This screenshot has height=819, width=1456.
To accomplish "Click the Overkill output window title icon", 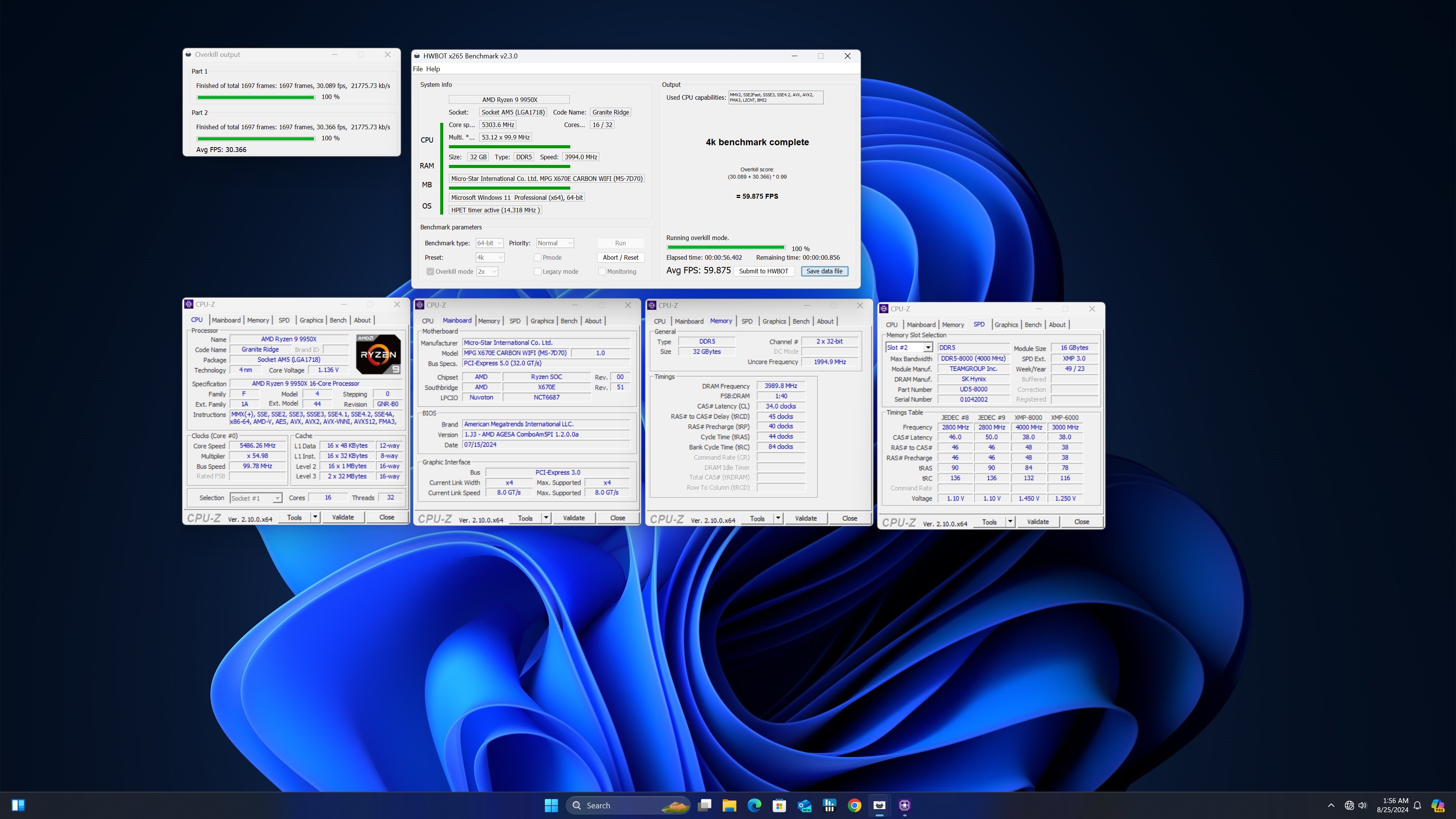I will click(x=188, y=55).
